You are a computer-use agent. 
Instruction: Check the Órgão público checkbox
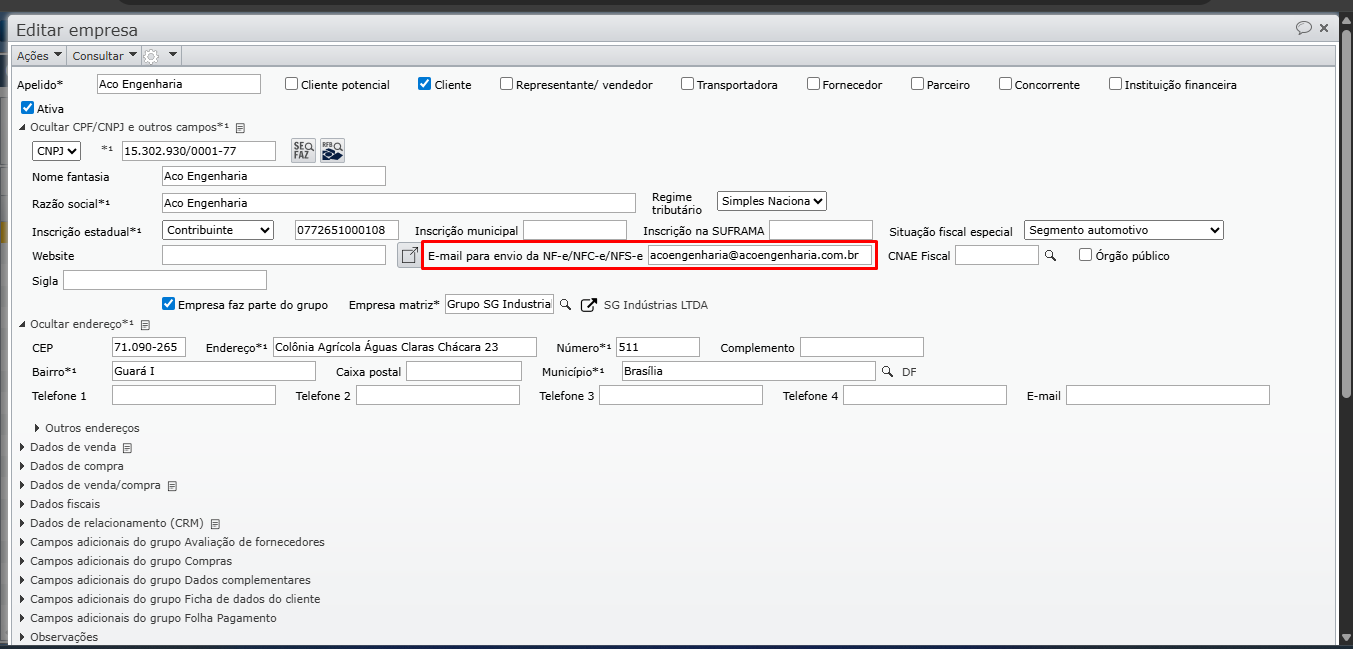pos(1086,255)
